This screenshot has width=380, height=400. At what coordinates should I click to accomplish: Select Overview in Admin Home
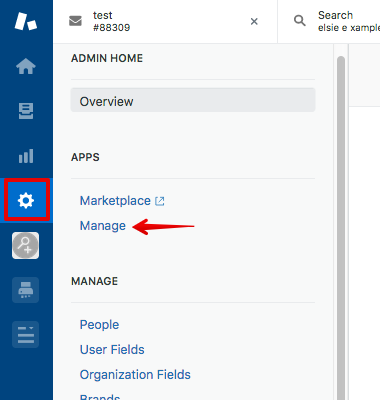pos(193,100)
